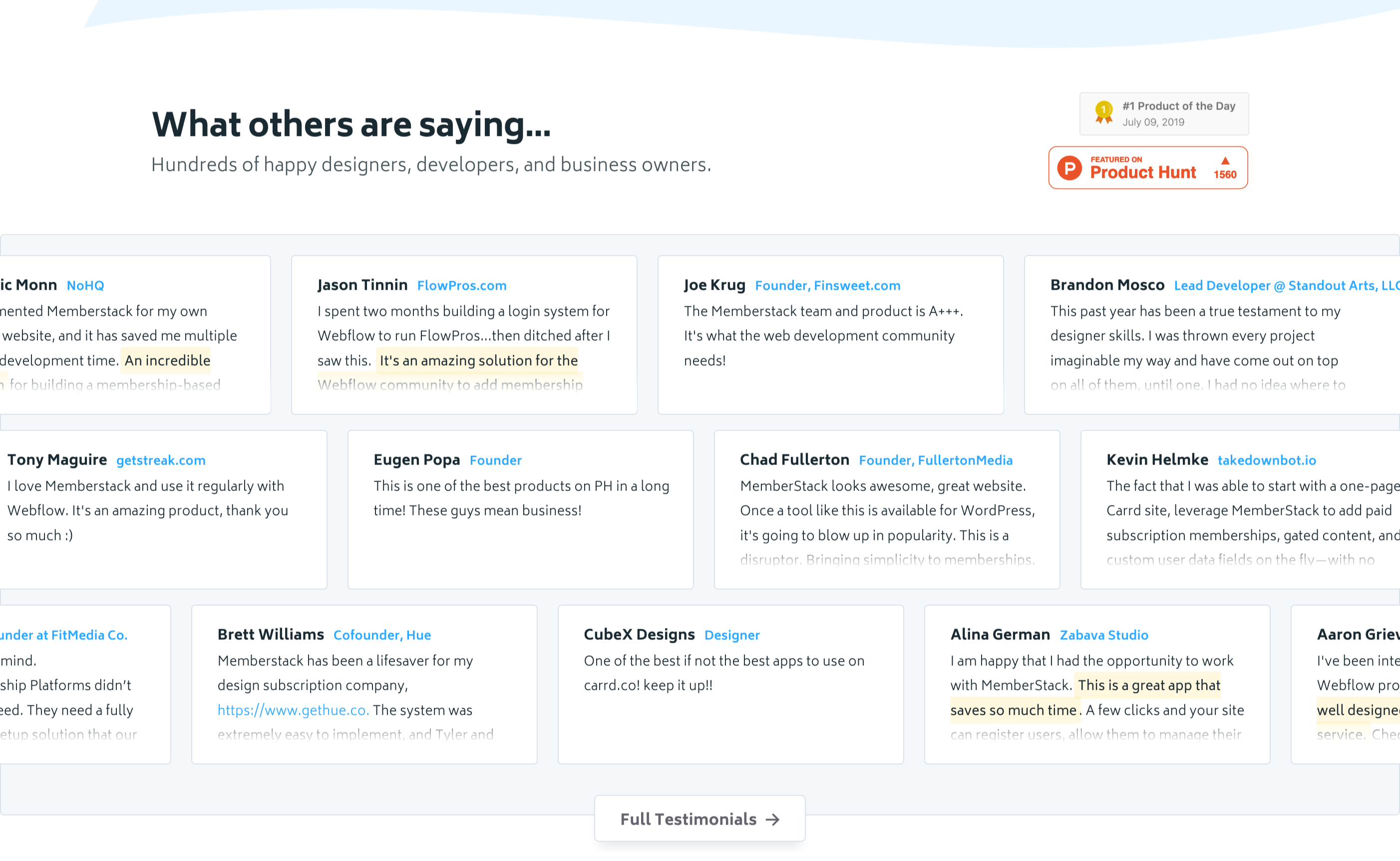
Task: Visit the FlowPros.com link
Action: tap(461, 285)
